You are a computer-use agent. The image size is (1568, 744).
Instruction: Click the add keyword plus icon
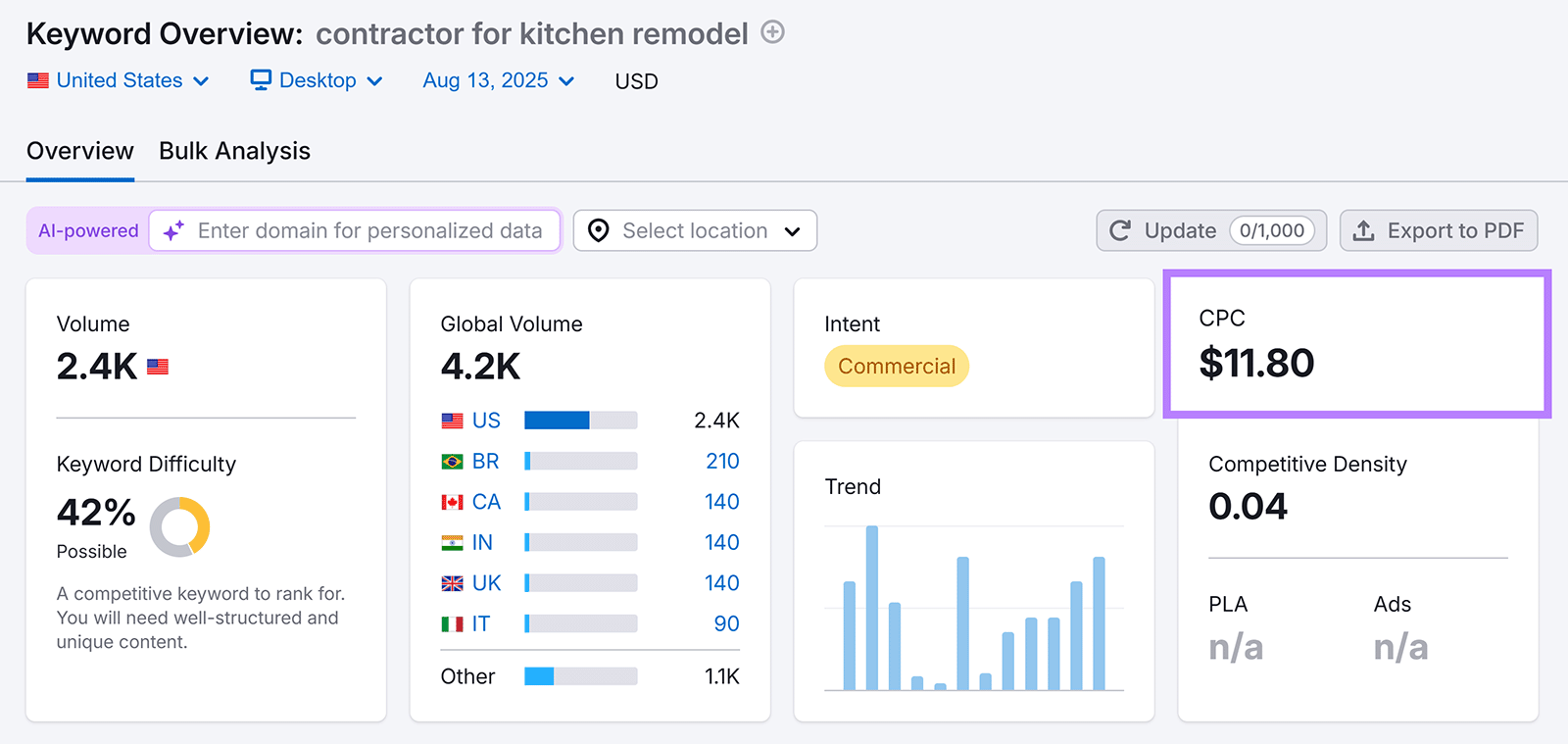pyautogui.click(x=772, y=32)
